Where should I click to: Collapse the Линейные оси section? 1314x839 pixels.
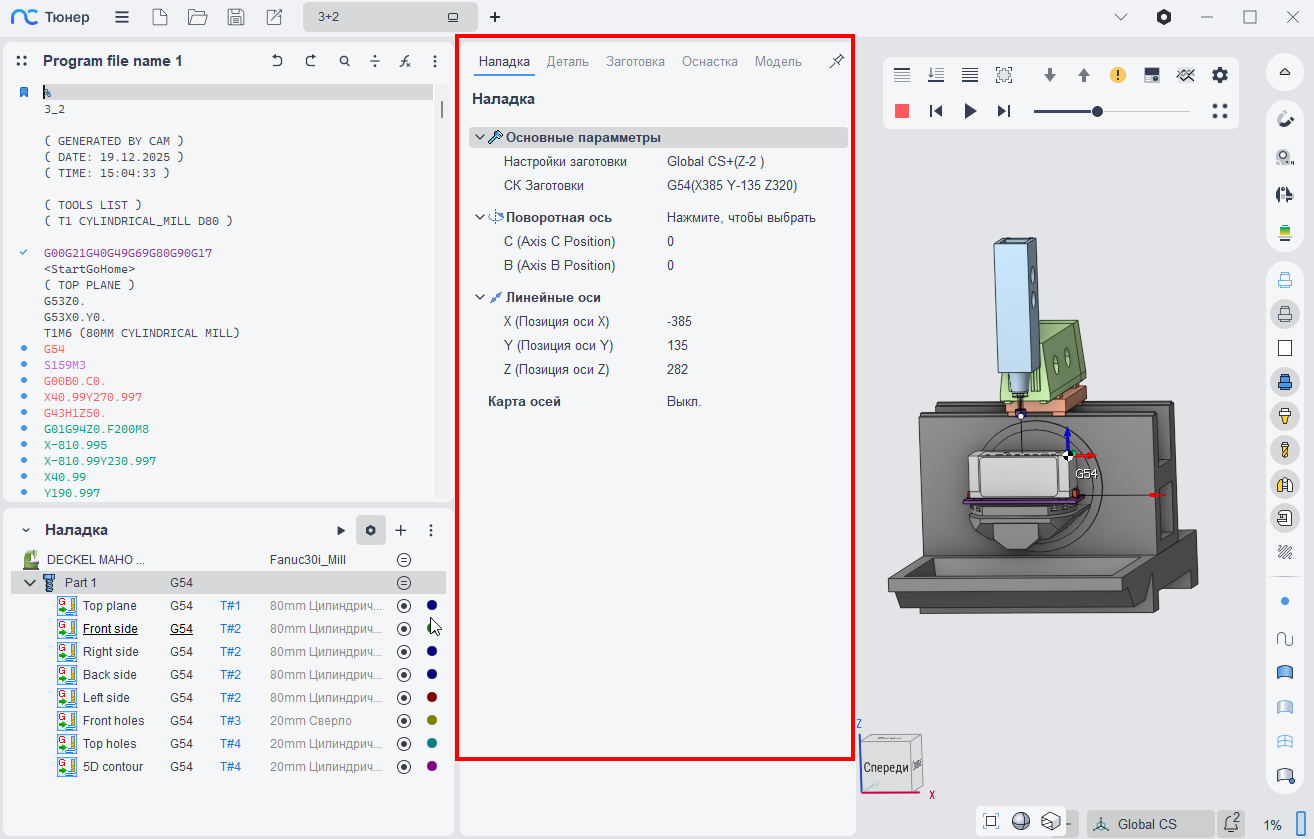pyautogui.click(x=480, y=297)
